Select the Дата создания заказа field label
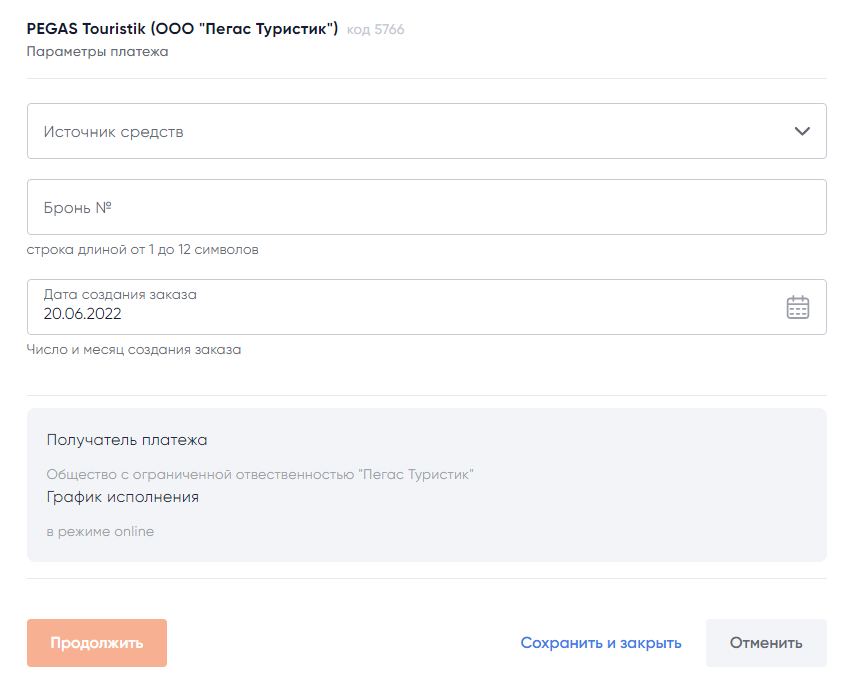 [x=120, y=294]
